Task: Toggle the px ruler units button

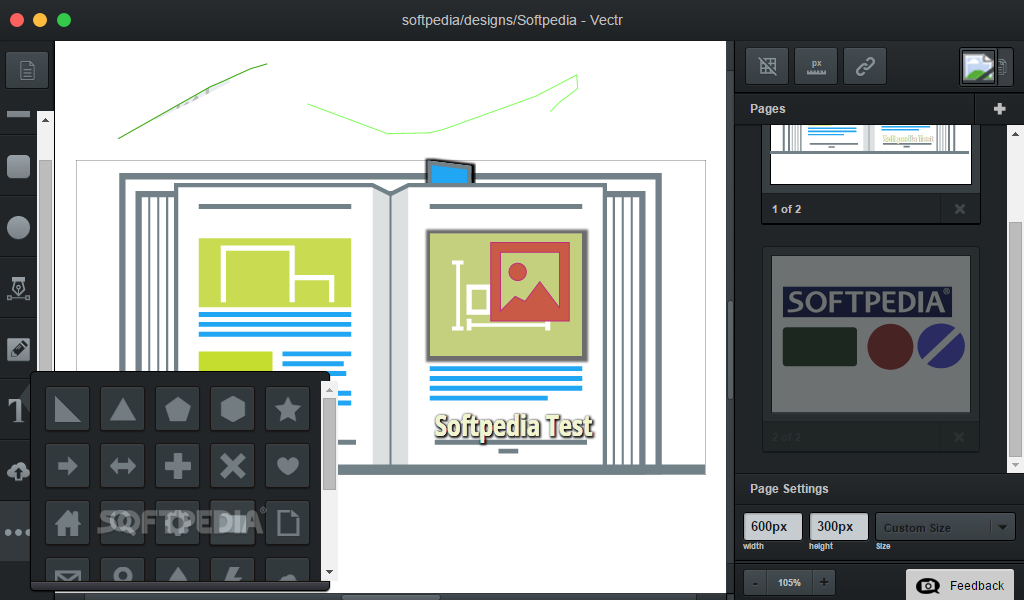Action: pyautogui.click(x=816, y=66)
